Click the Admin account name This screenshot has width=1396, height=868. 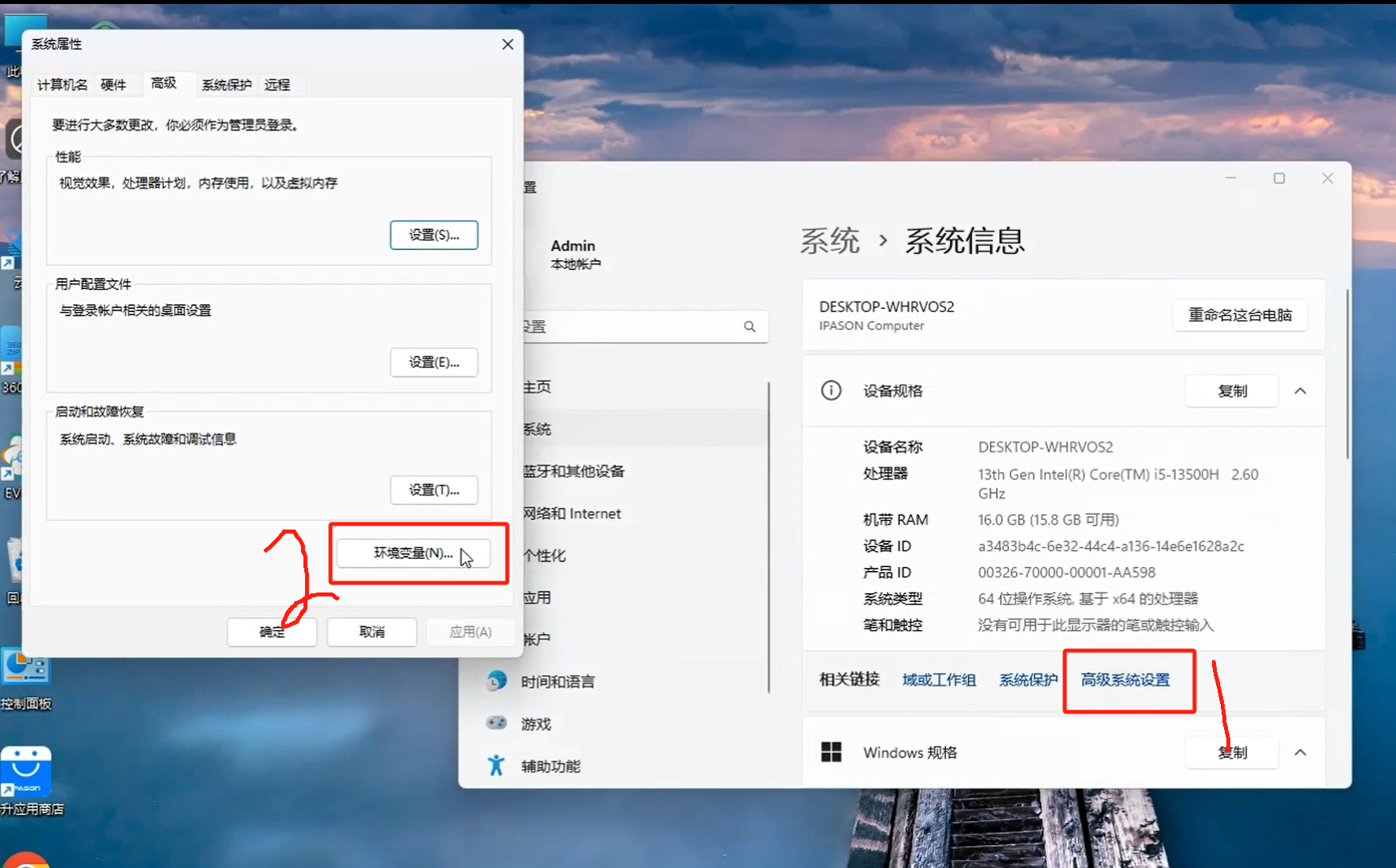click(x=573, y=246)
